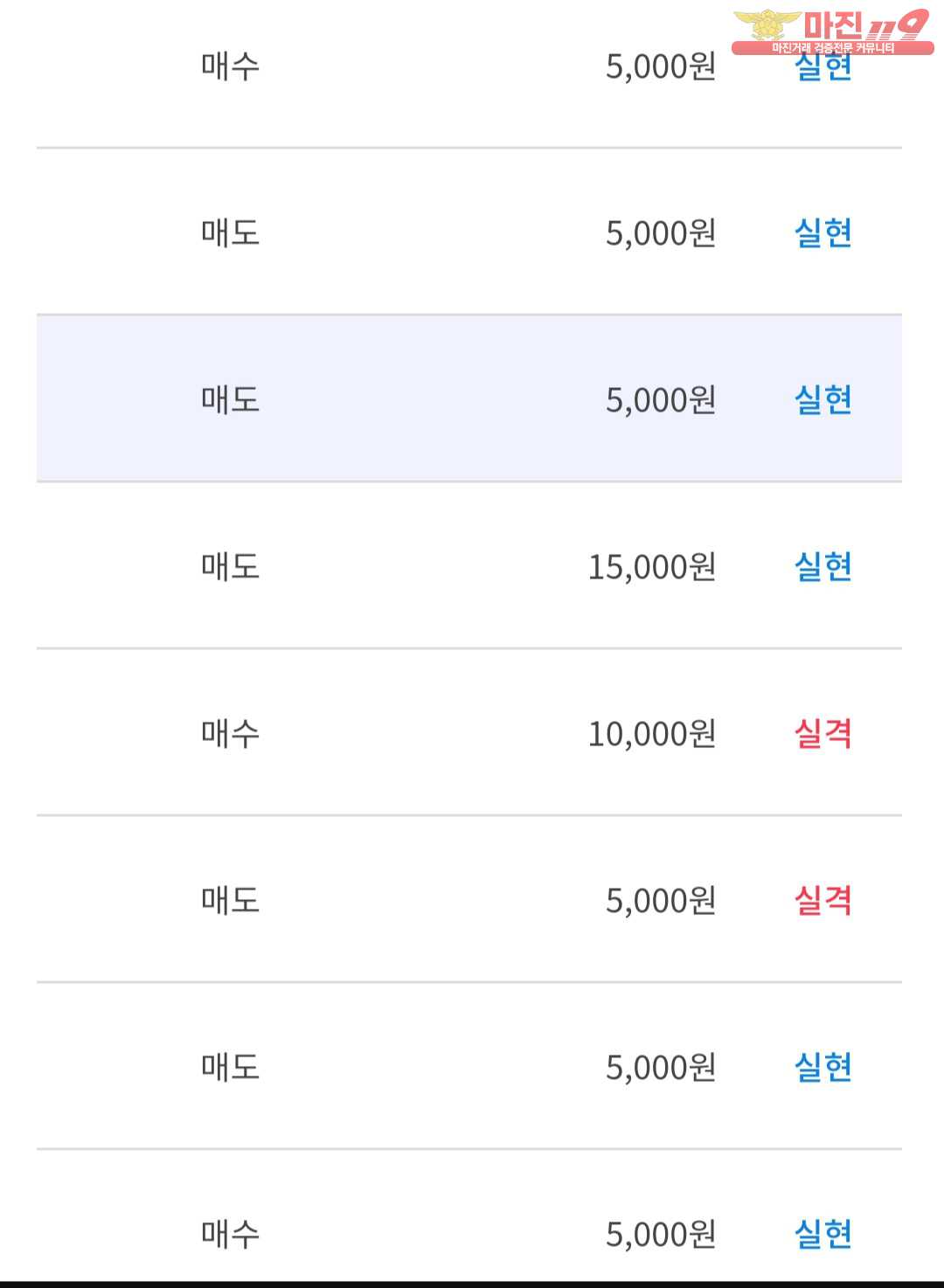Click 5,000원 amount next to red 실격

(661, 901)
